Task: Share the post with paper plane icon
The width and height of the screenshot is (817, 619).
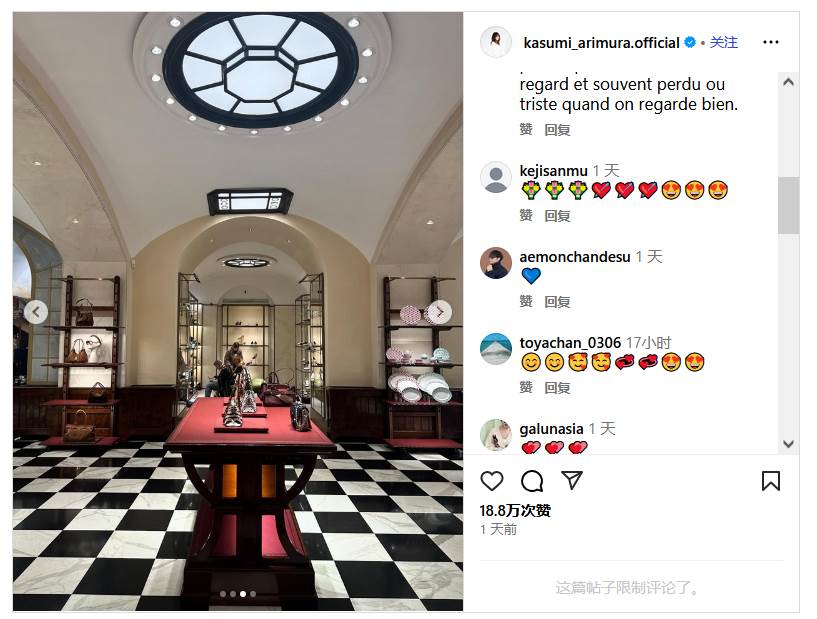Action: coord(572,480)
